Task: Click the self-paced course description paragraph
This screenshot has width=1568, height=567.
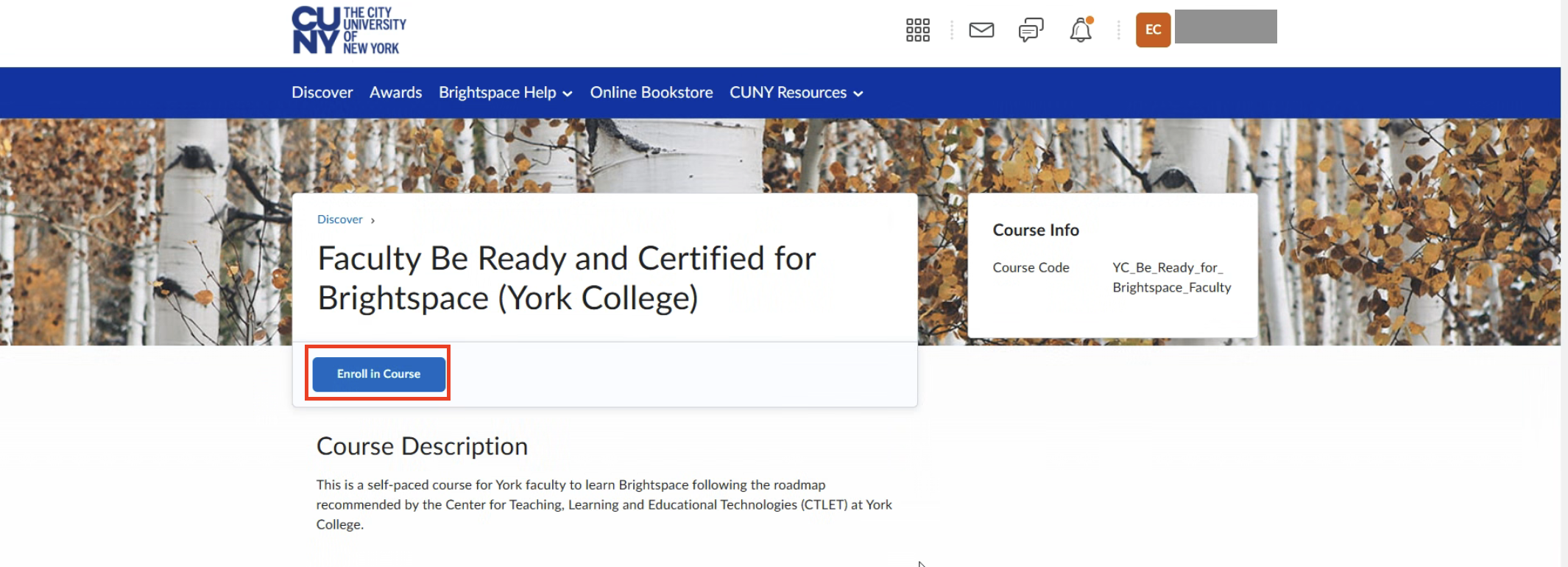Action: tap(604, 504)
